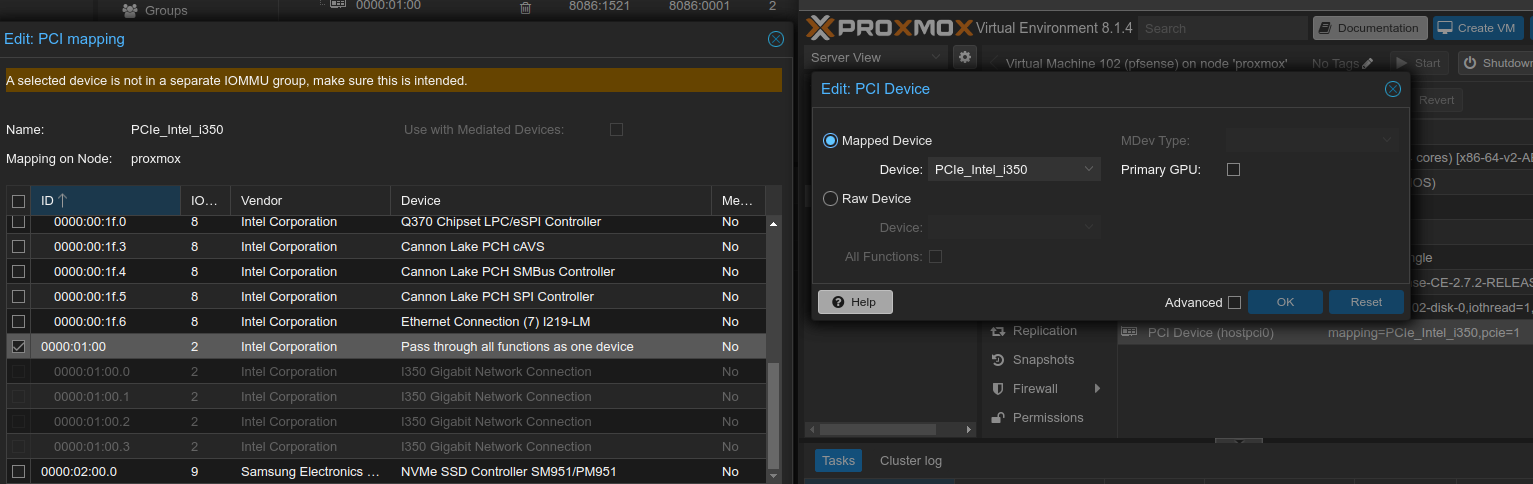
Task: Click the Replication icon in the side menu
Action: (x=997, y=331)
